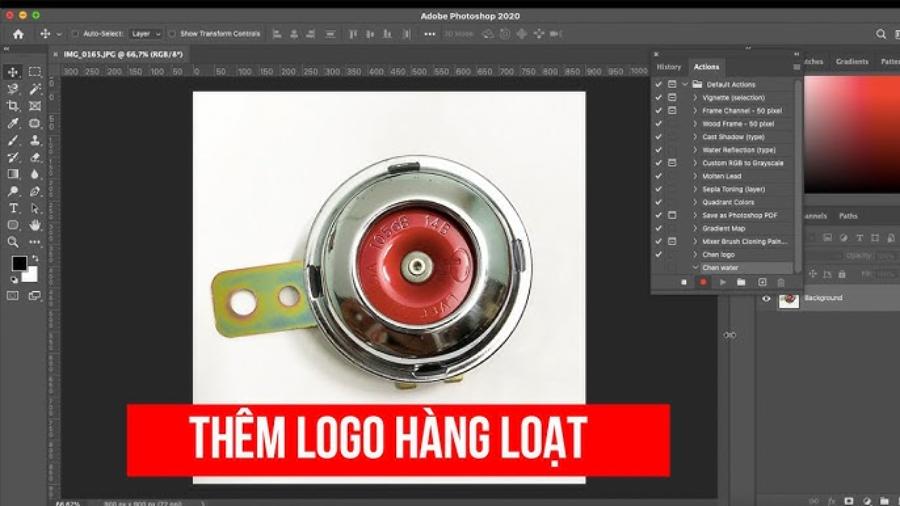Screen dimensions: 900x506
Task: Select the Background layer thumbnail
Action: [789, 298]
